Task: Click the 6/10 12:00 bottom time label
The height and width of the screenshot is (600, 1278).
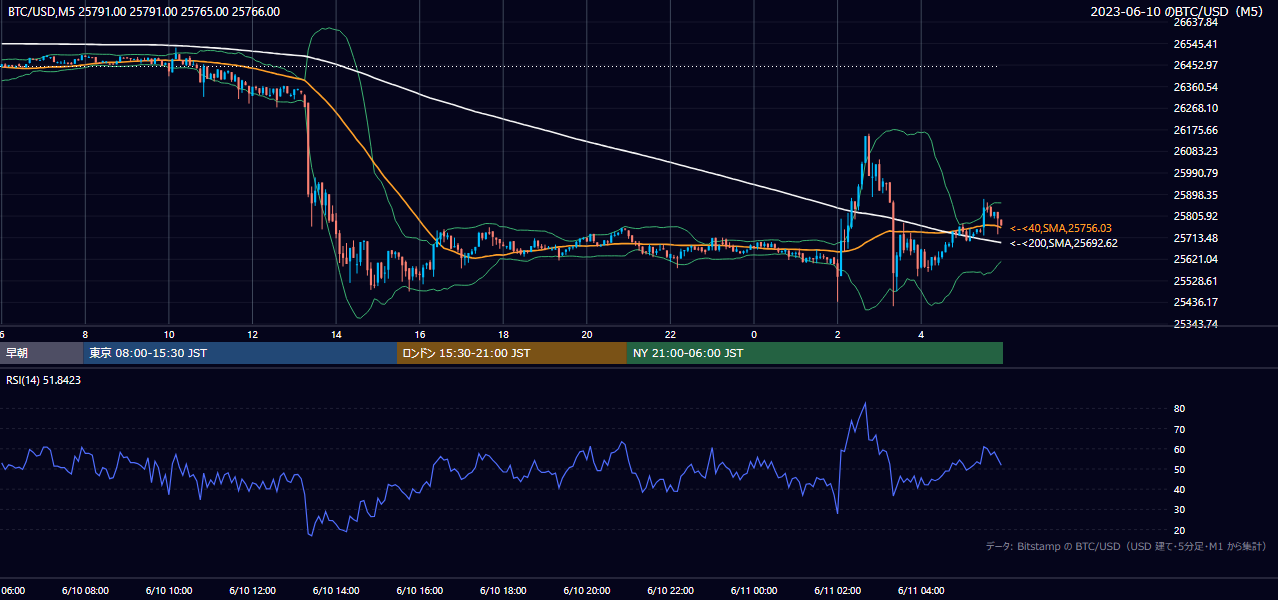Action: (x=253, y=590)
